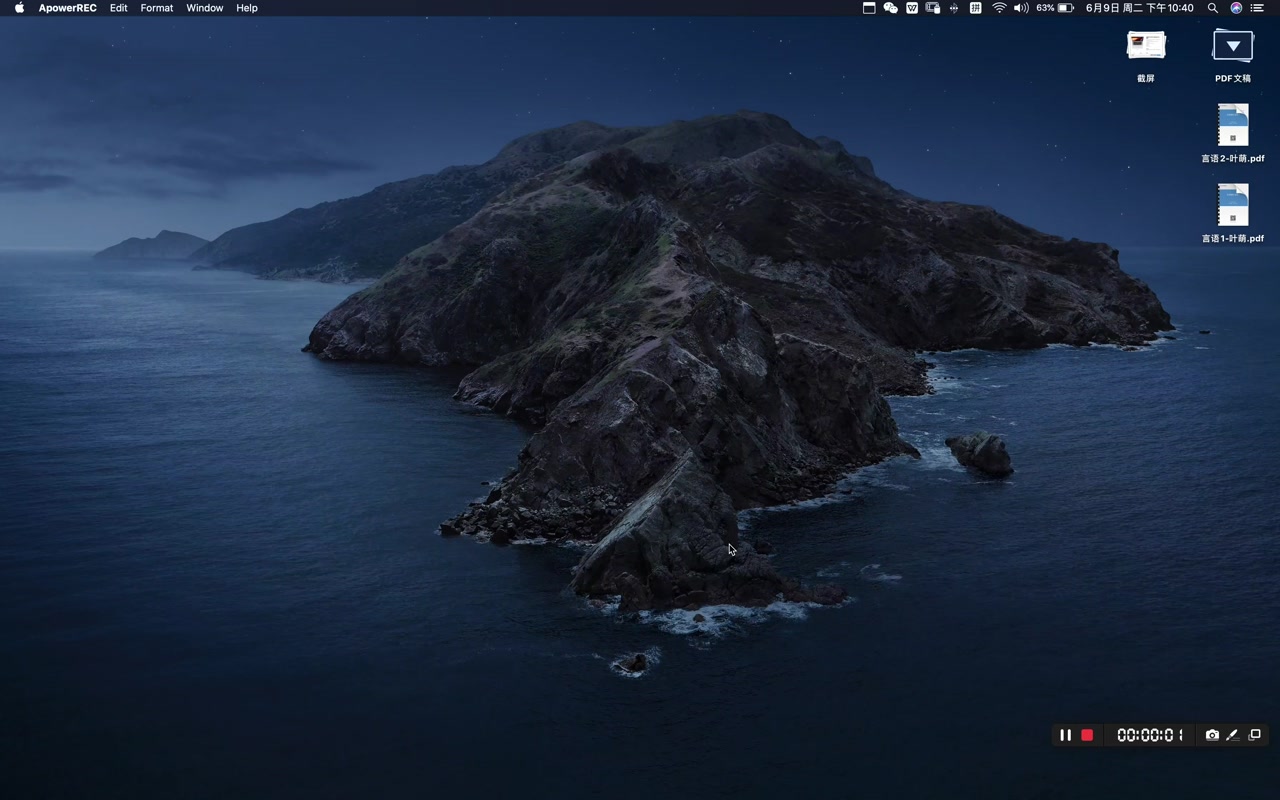Take a screenshot with the camera icon
The image size is (1280, 800).
[1212, 735]
